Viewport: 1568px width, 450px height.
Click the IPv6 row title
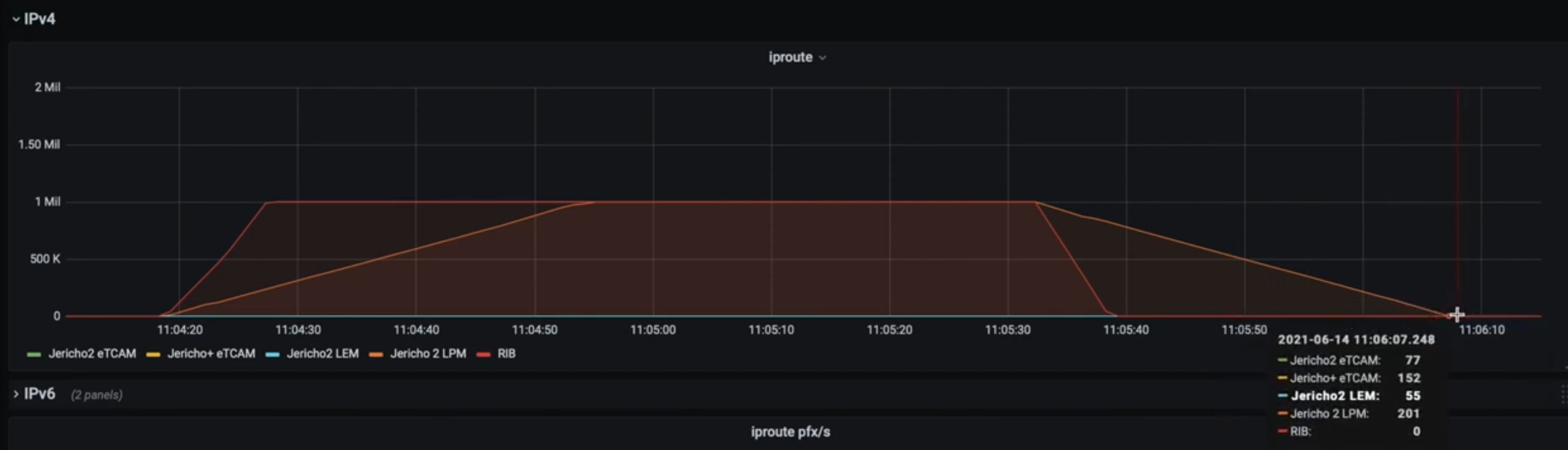tap(39, 394)
